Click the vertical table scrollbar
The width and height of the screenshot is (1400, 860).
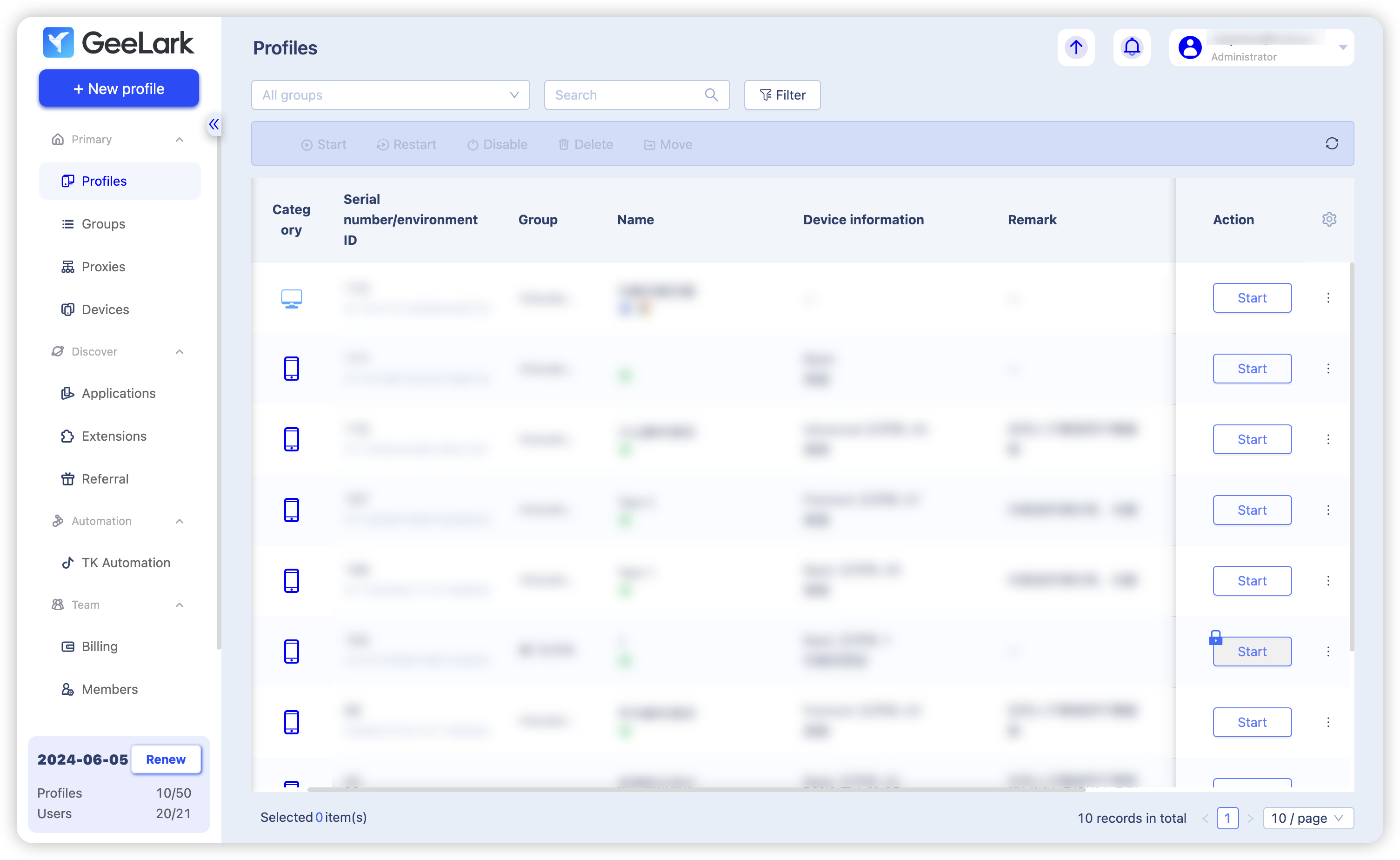1351,456
